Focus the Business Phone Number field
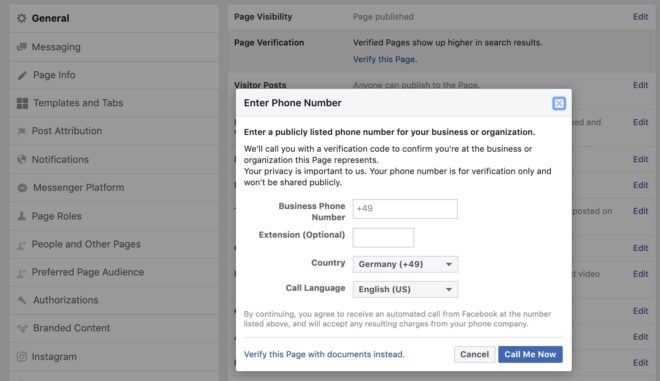This screenshot has width=660, height=381. click(405, 209)
